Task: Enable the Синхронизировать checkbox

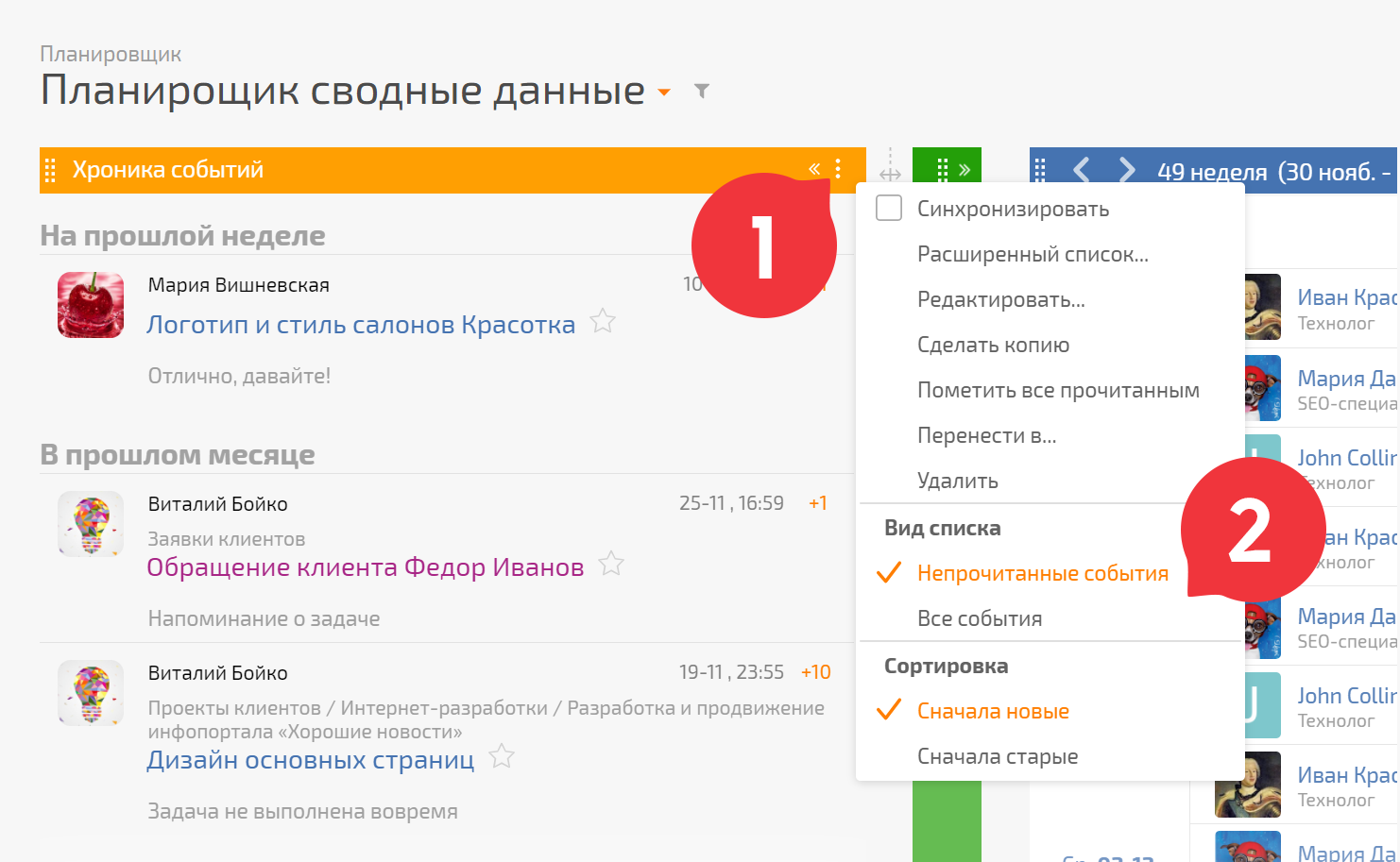Action: click(889, 208)
